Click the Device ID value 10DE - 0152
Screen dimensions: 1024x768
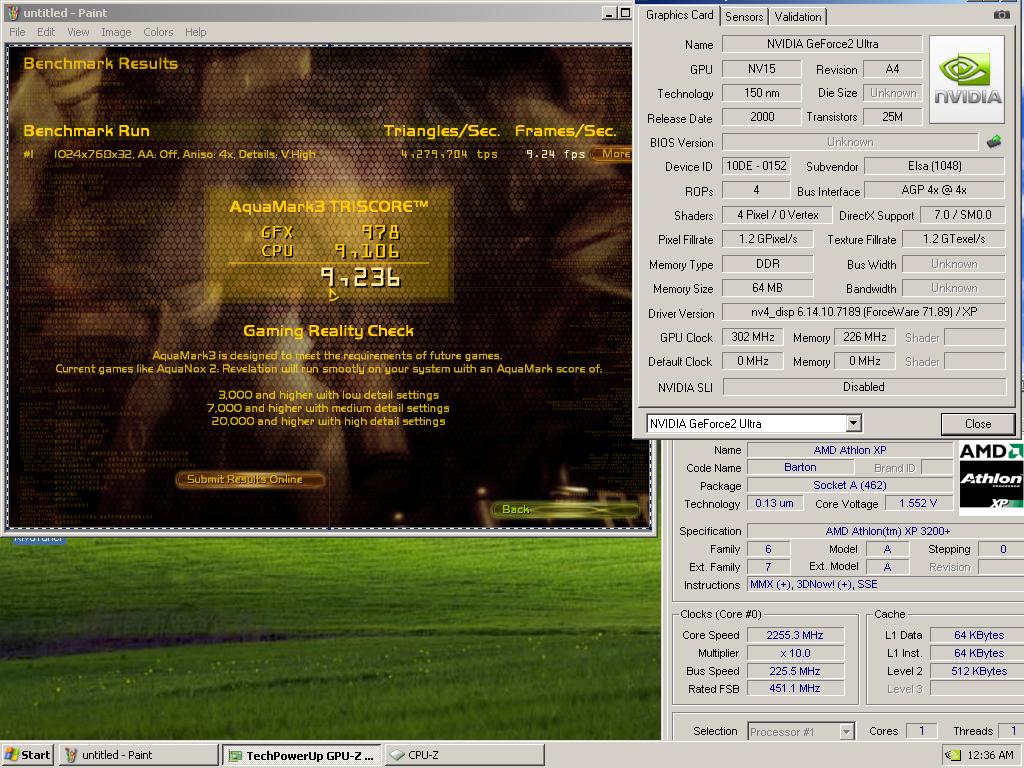(x=756, y=166)
